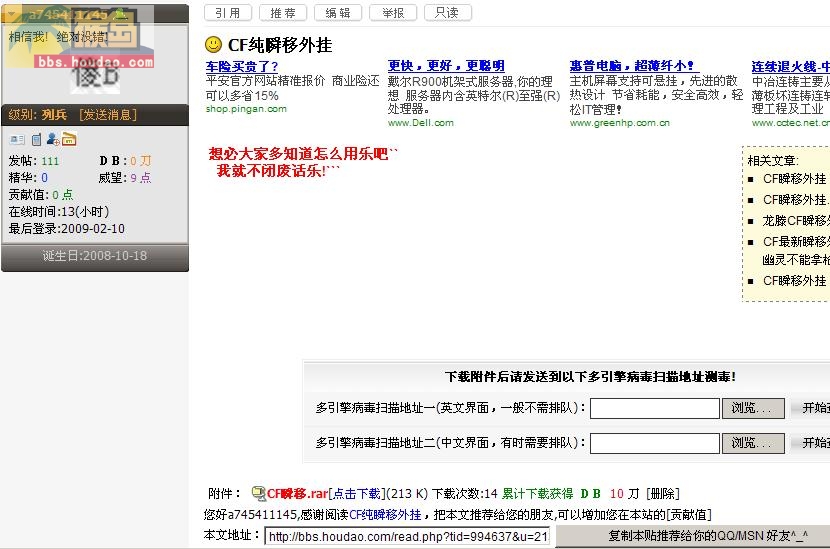Click the 推荐 recommend button
The image size is (830, 549).
click(x=283, y=13)
